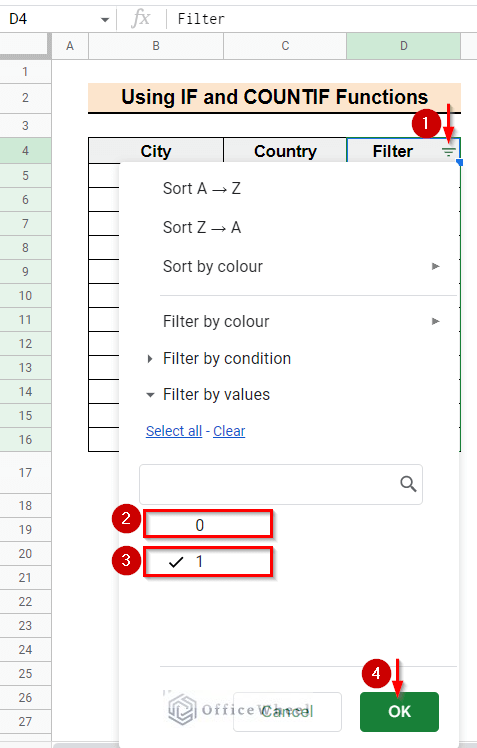Click the Select all link
477x748 pixels.
tap(174, 431)
